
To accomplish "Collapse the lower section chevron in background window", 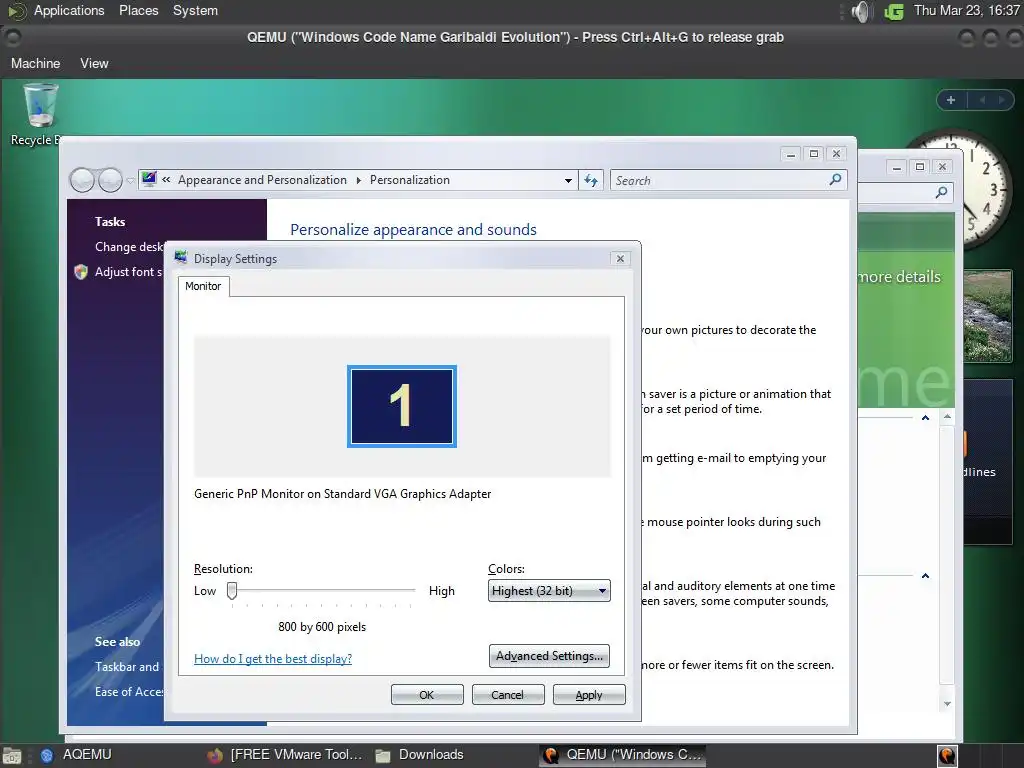I will (x=925, y=576).
